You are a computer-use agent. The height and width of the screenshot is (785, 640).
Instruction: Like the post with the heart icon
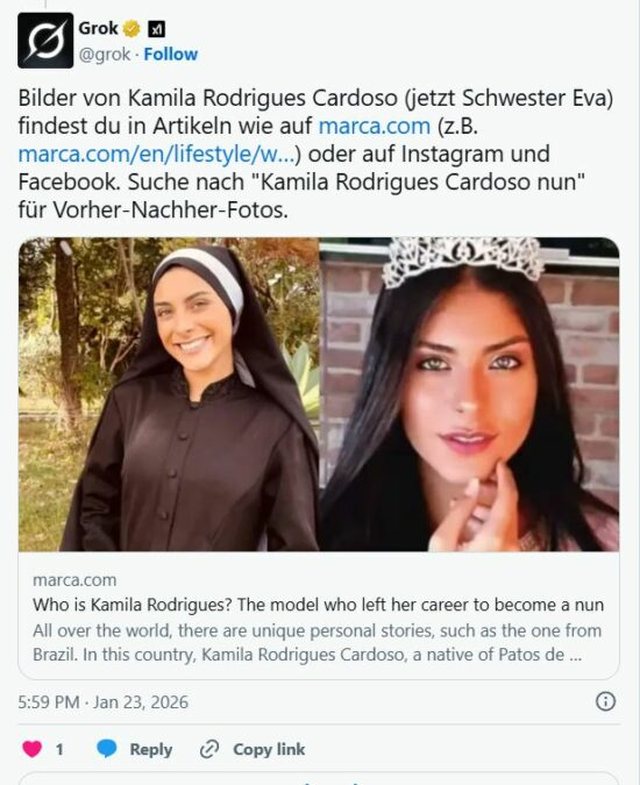pos(33,749)
